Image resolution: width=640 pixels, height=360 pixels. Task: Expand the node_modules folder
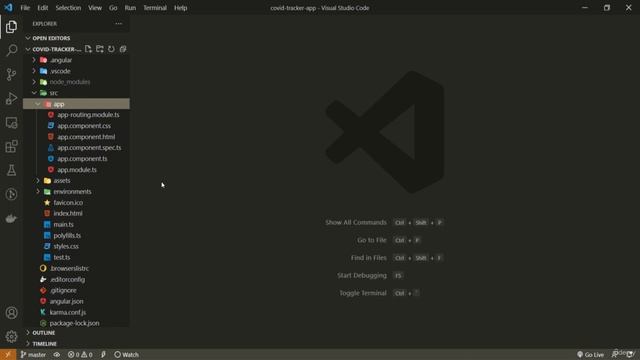[76, 82]
